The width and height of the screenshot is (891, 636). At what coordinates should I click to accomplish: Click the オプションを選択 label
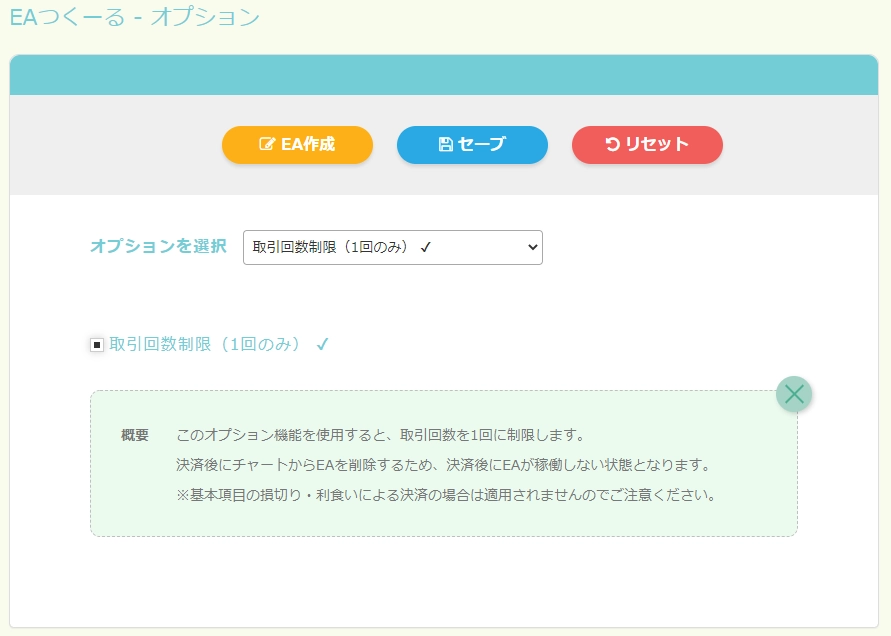[158, 246]
